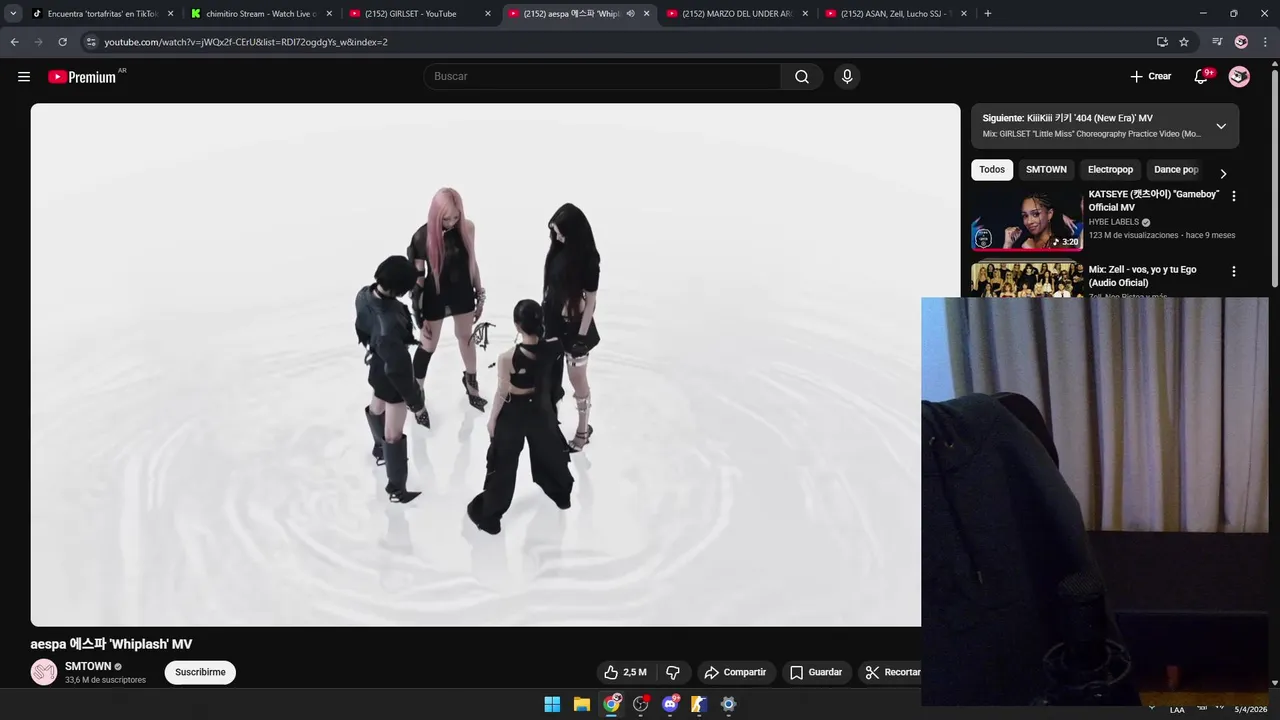1280x720 pixels.
Task: Click the browser address bar URL
Action: (x=246, y=42)
